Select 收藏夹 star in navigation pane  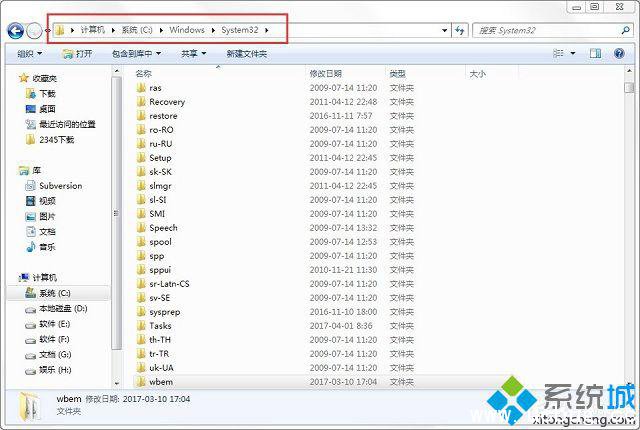(x=24, y=78)
